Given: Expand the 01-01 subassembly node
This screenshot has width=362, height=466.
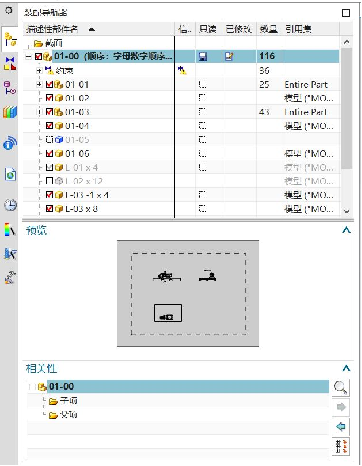Looking at the screenshot, I should click(x=39, y=84).
